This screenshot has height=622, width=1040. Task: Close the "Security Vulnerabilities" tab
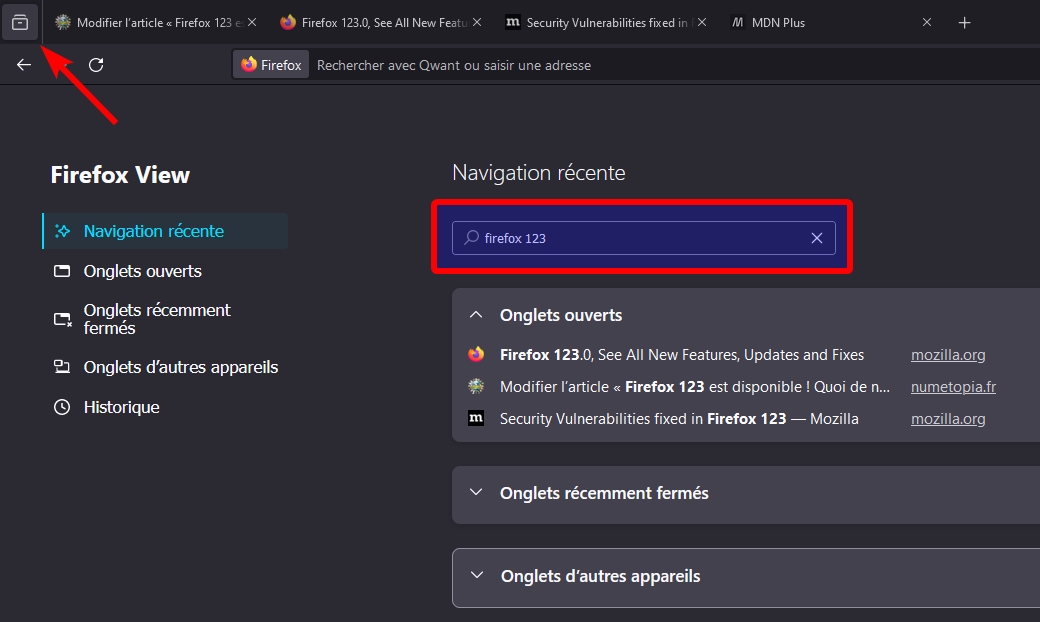coord(702,23)
